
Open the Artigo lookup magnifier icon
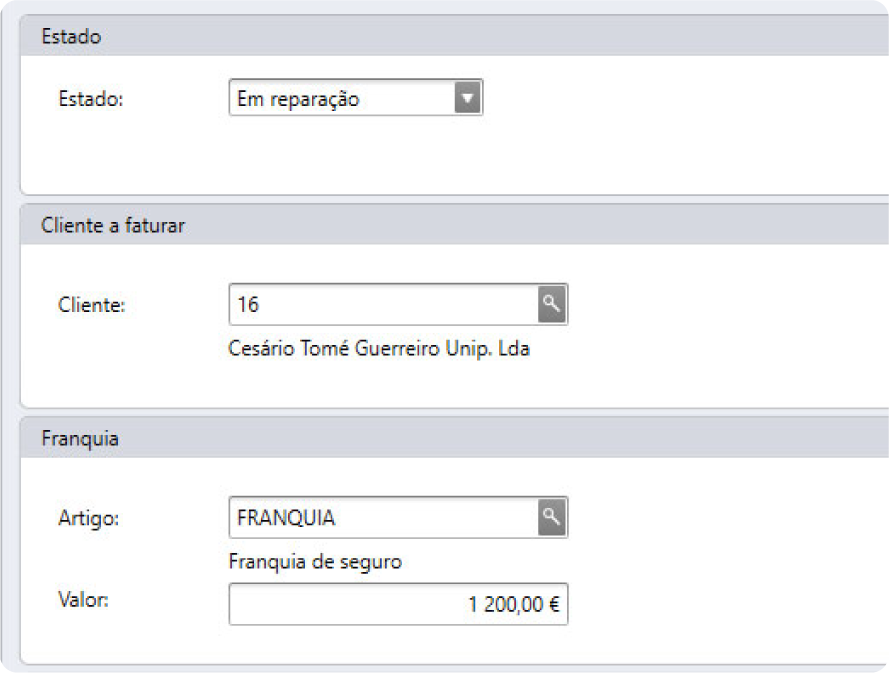click(552, 517)
